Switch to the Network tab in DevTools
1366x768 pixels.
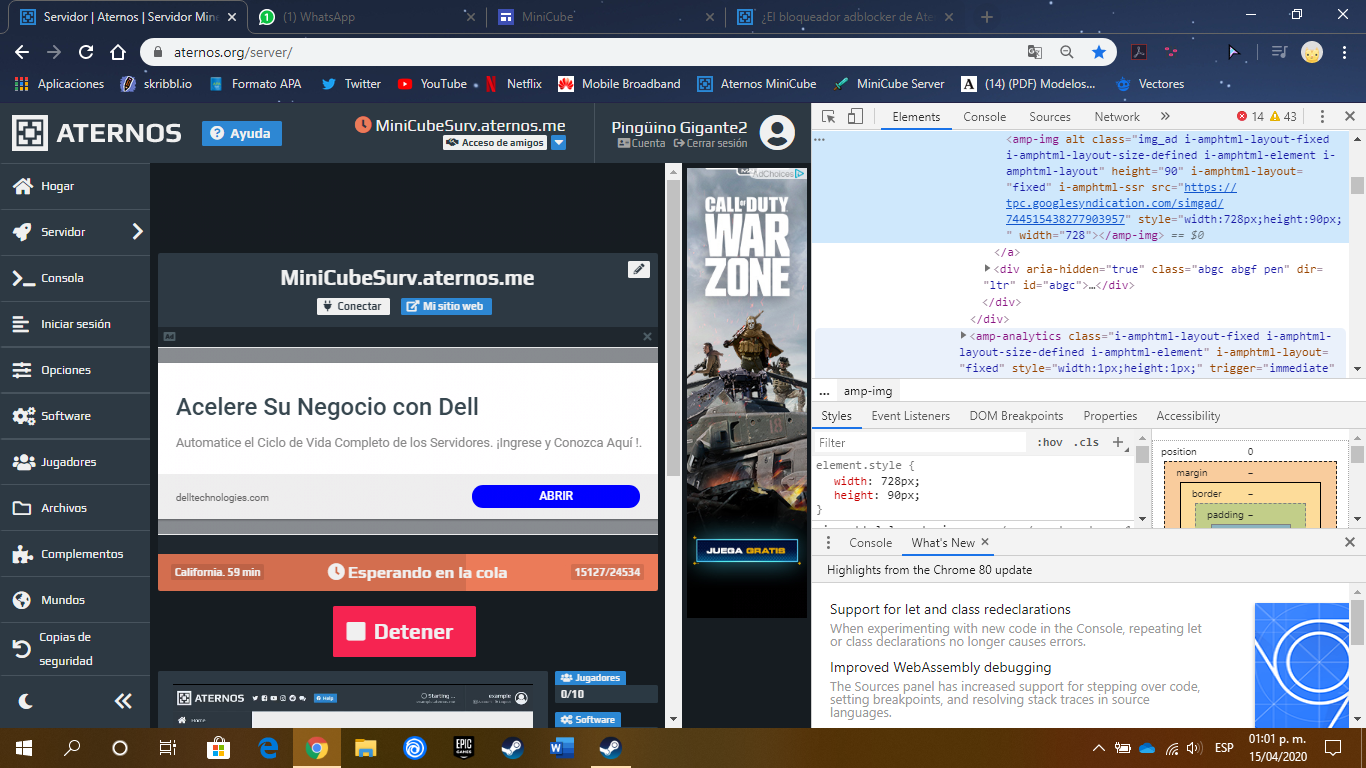(1117, 117)
